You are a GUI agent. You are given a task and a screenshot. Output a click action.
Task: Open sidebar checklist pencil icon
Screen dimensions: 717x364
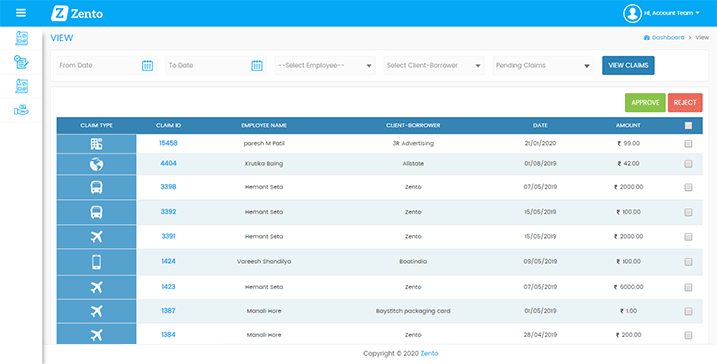pos(21,62)
